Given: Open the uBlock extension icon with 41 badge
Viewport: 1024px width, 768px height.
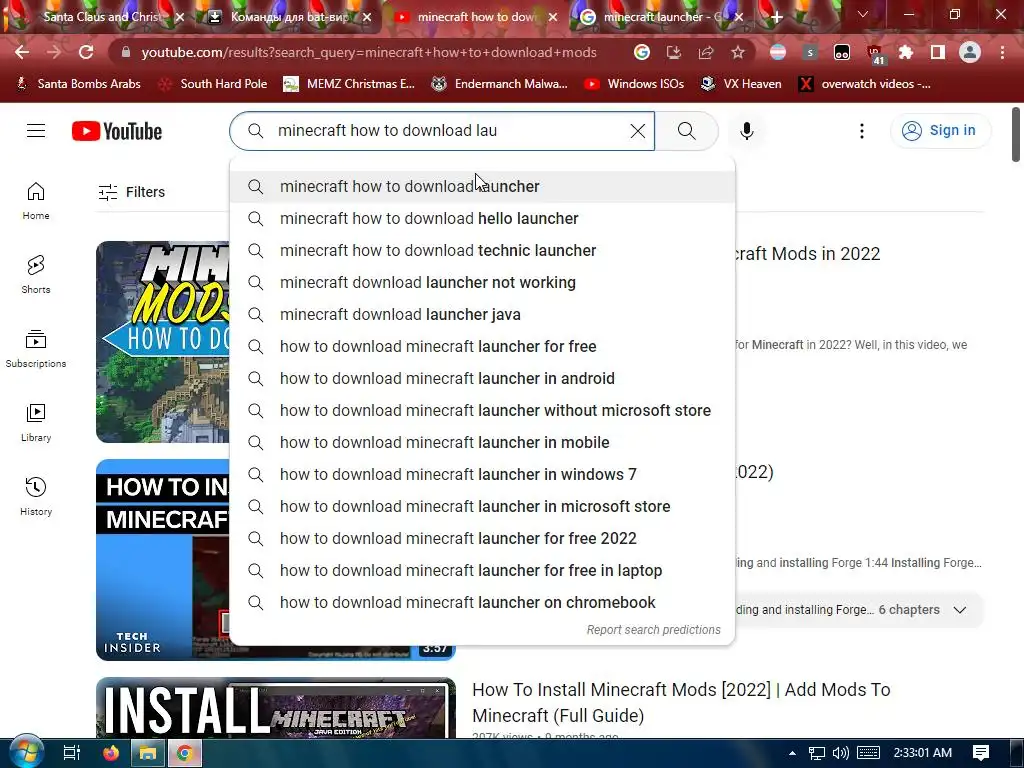Looking at the screenshot, I should coord(874,54).
